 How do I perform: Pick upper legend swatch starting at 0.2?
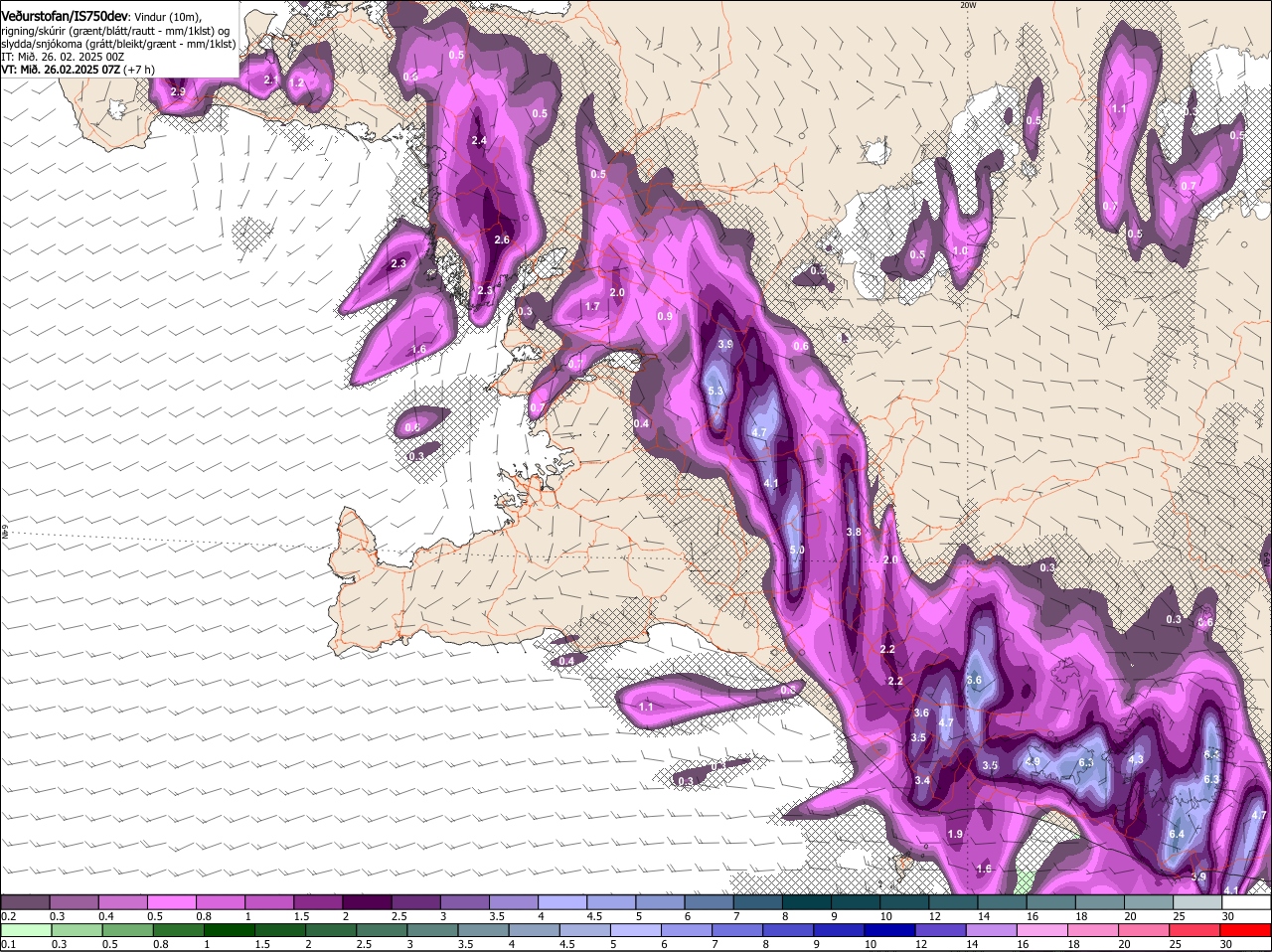(x=25, y=901)
